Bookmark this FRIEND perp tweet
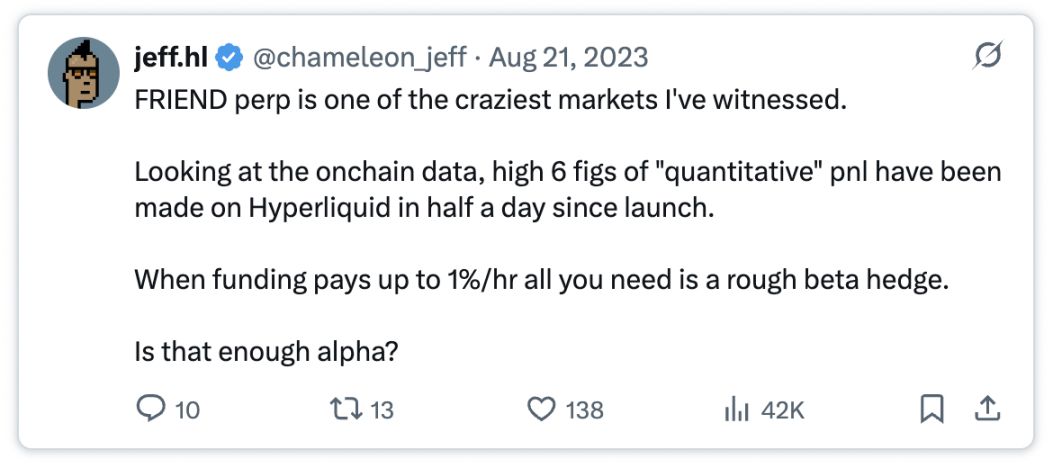Image resolution: width=1053 pixels, height=468 pixels. pyautogui.click(x=931, y=408)
